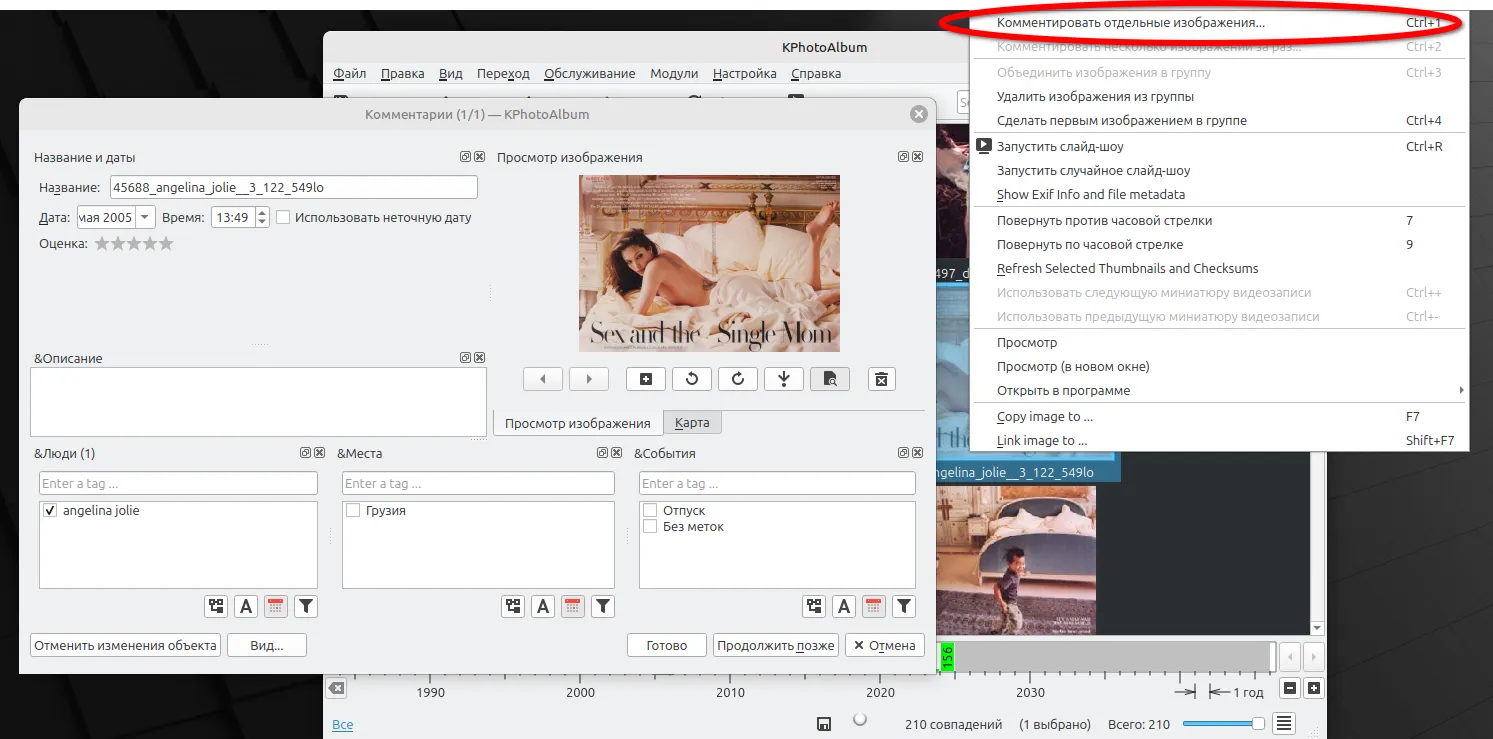Sort Events tags by date
Image resolution: width=1493 pixels, height=739 pixels.
pos(874,606)
